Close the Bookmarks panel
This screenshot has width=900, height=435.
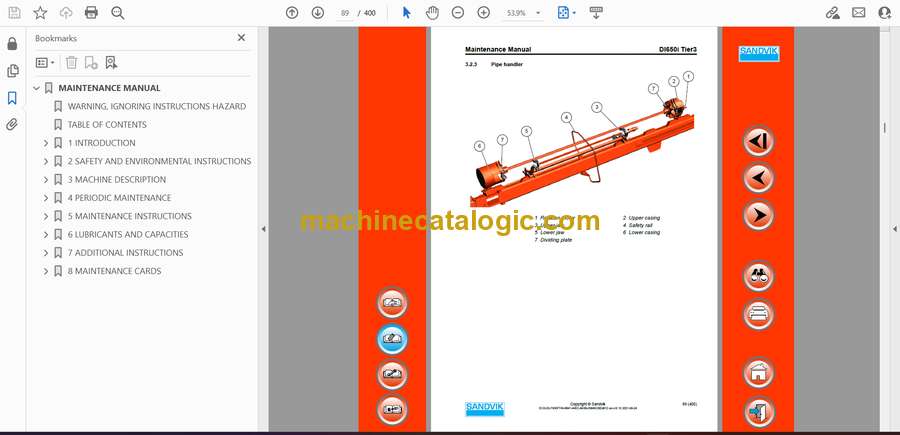point(241,38)
